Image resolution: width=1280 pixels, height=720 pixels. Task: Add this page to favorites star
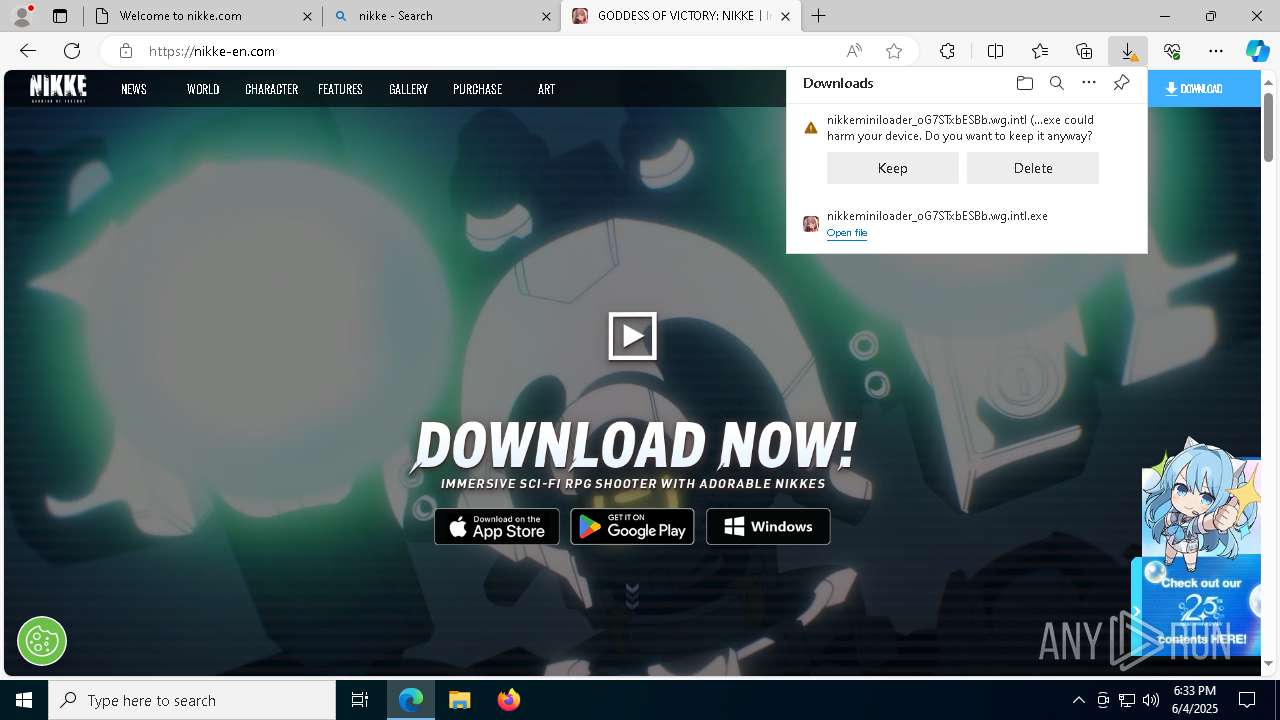pos(894,51)
